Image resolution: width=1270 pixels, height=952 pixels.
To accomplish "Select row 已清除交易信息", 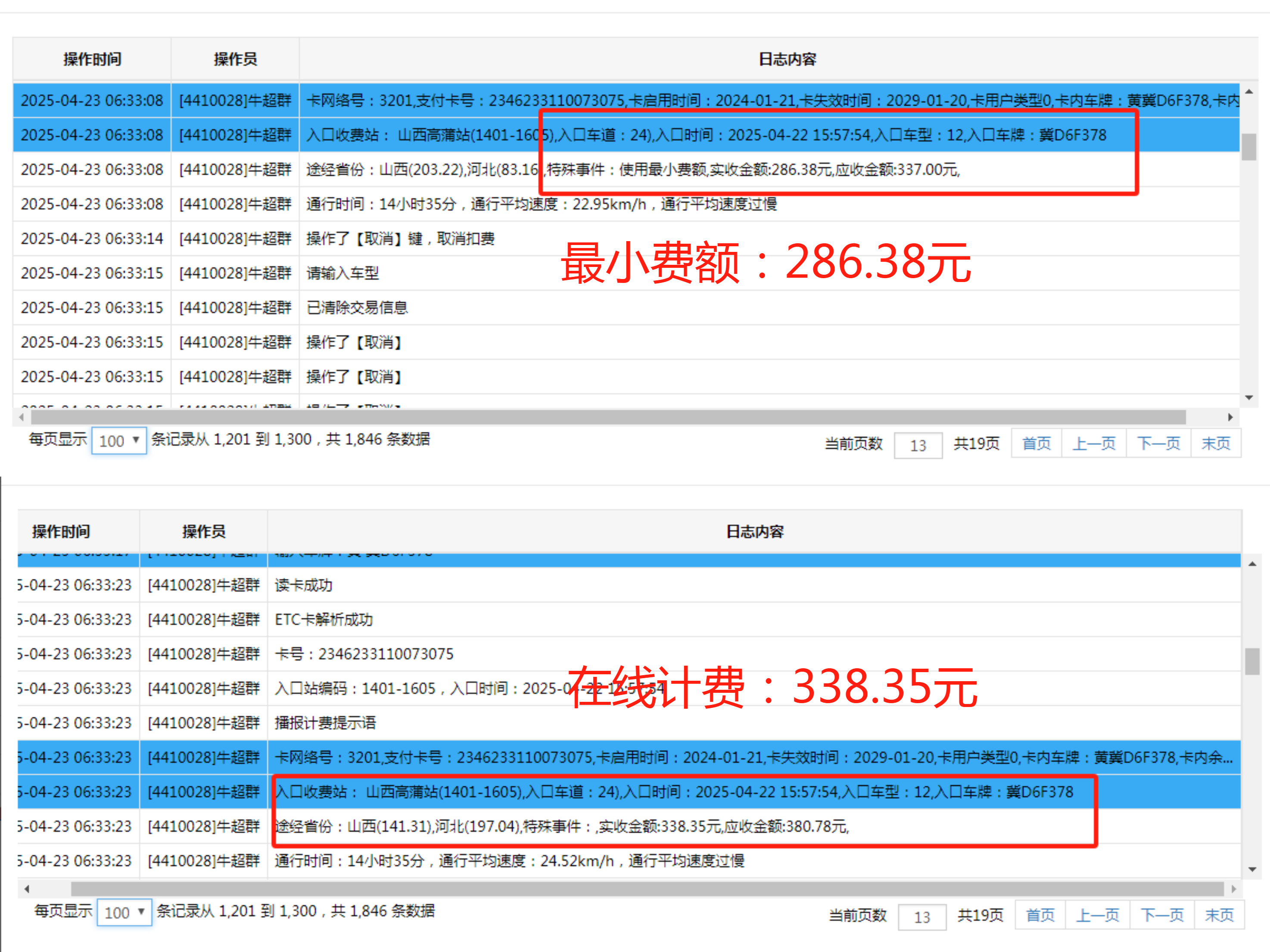I will point(626,307).
